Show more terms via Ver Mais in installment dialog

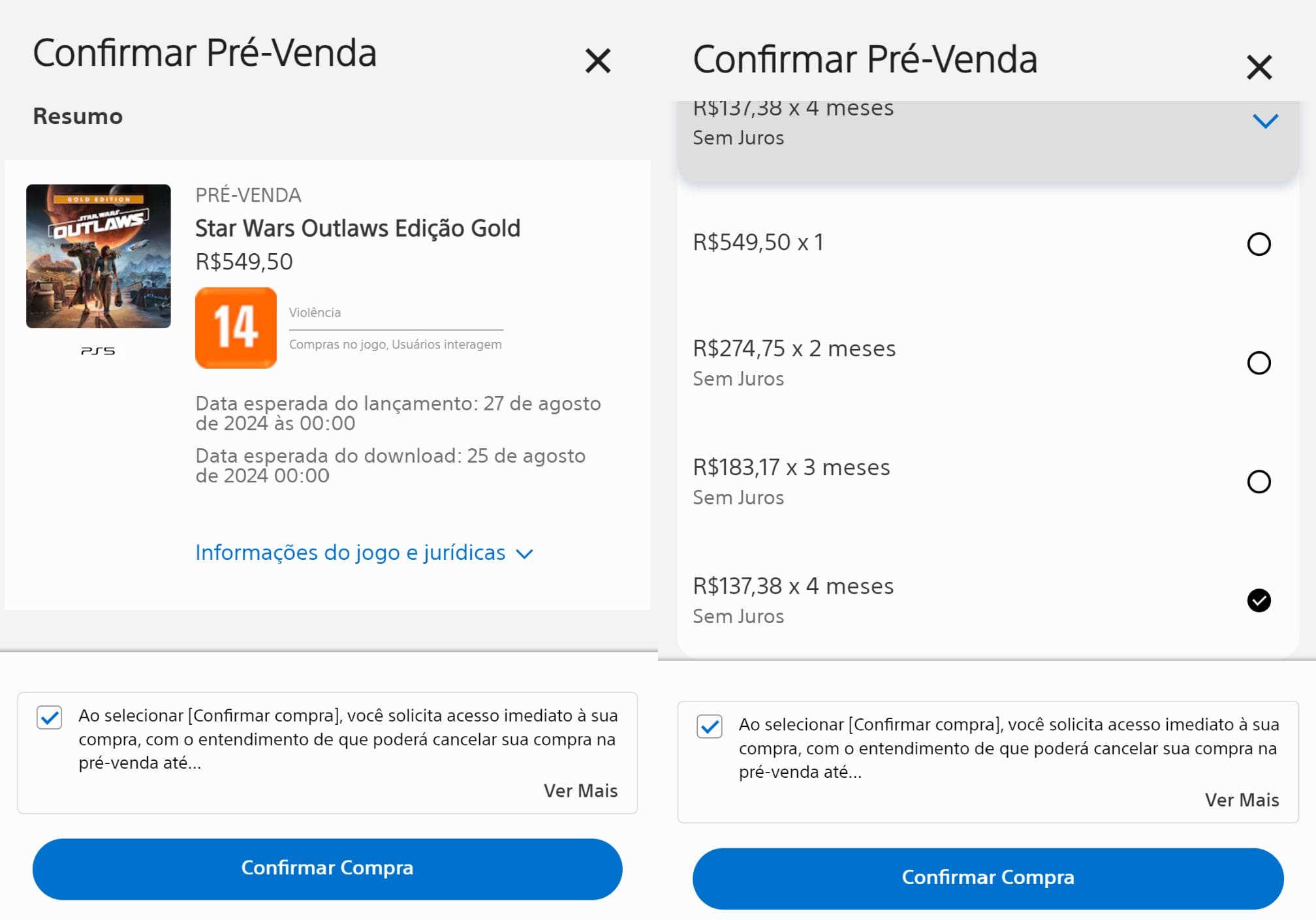[1241, 800]
